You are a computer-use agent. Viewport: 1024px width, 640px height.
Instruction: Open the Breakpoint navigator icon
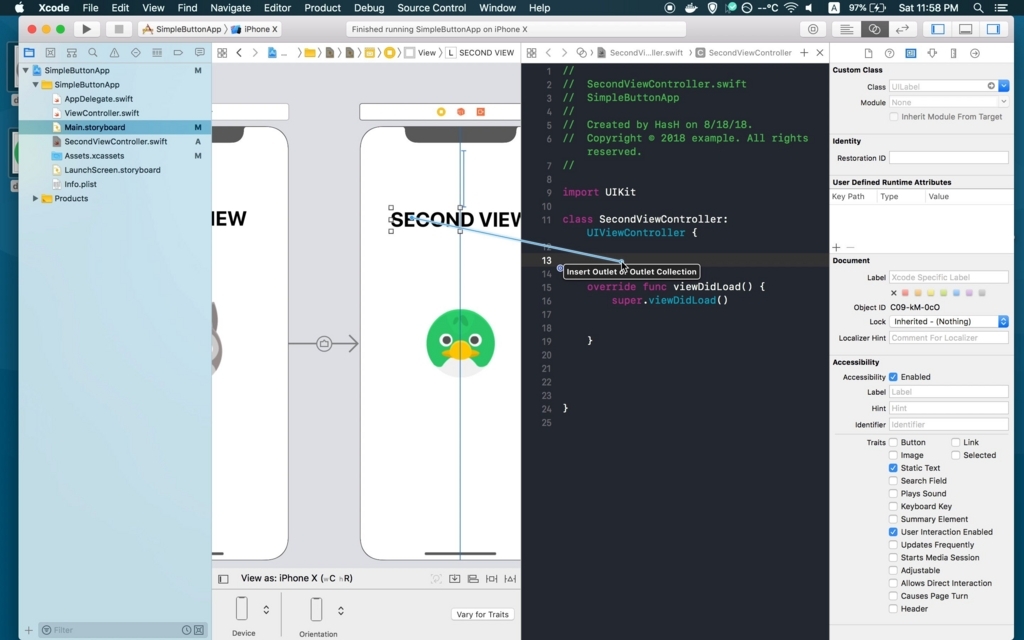(178, 53)
